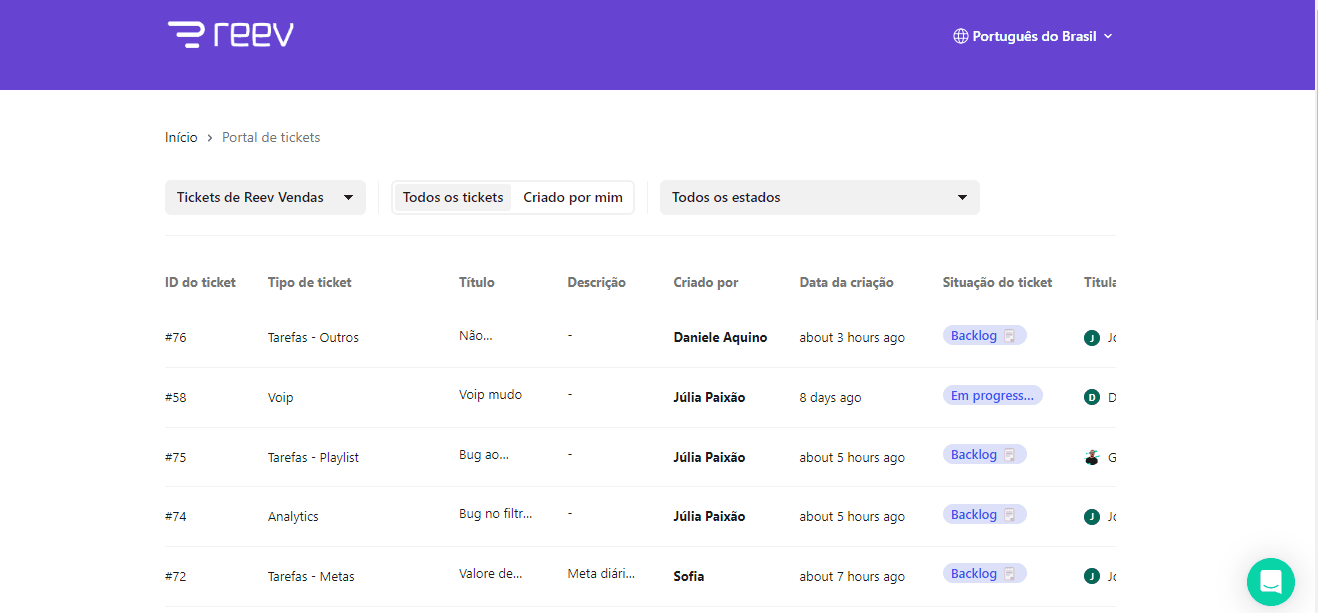Click the Bug no filtr... ticket title
Image resolution: width=1318 pixels, height=613 pixels.
point(496,513)
